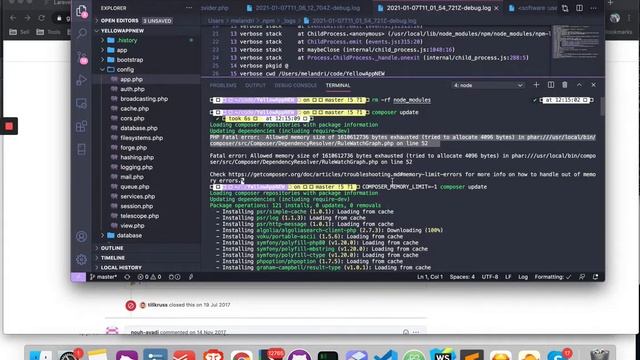The width and height of the screenshot is (640, 360).
Task: Open database.php file
Action: [x=139, y=128]
